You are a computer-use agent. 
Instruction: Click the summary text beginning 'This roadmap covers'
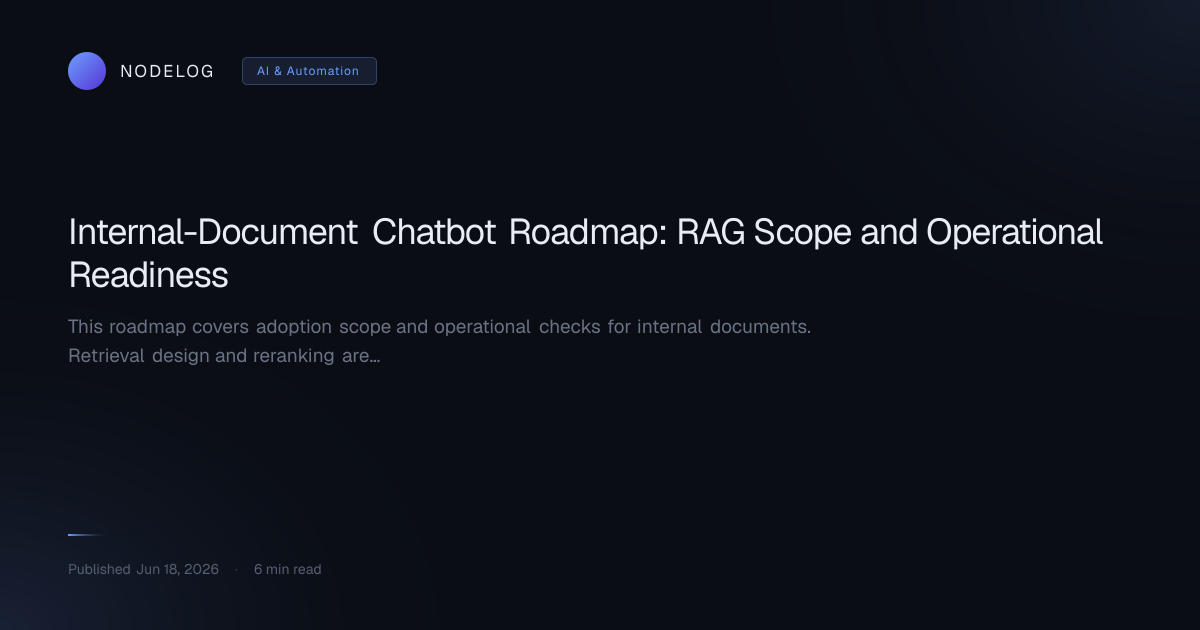[440, 341]
